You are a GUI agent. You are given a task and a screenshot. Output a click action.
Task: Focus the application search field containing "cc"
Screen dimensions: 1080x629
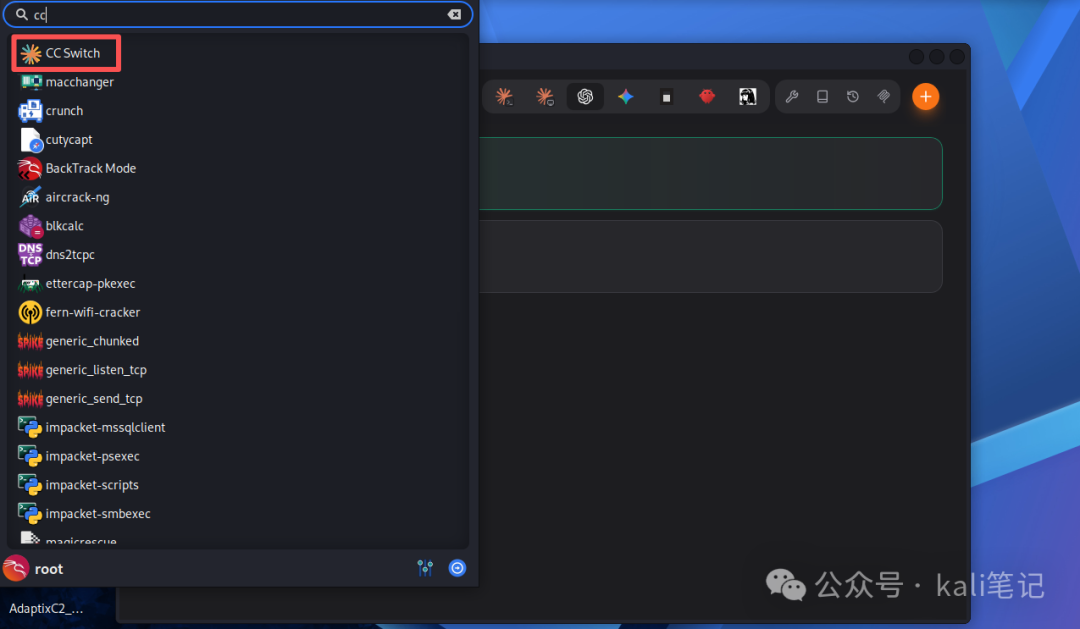pyautogui.click(x=238, y=14)
